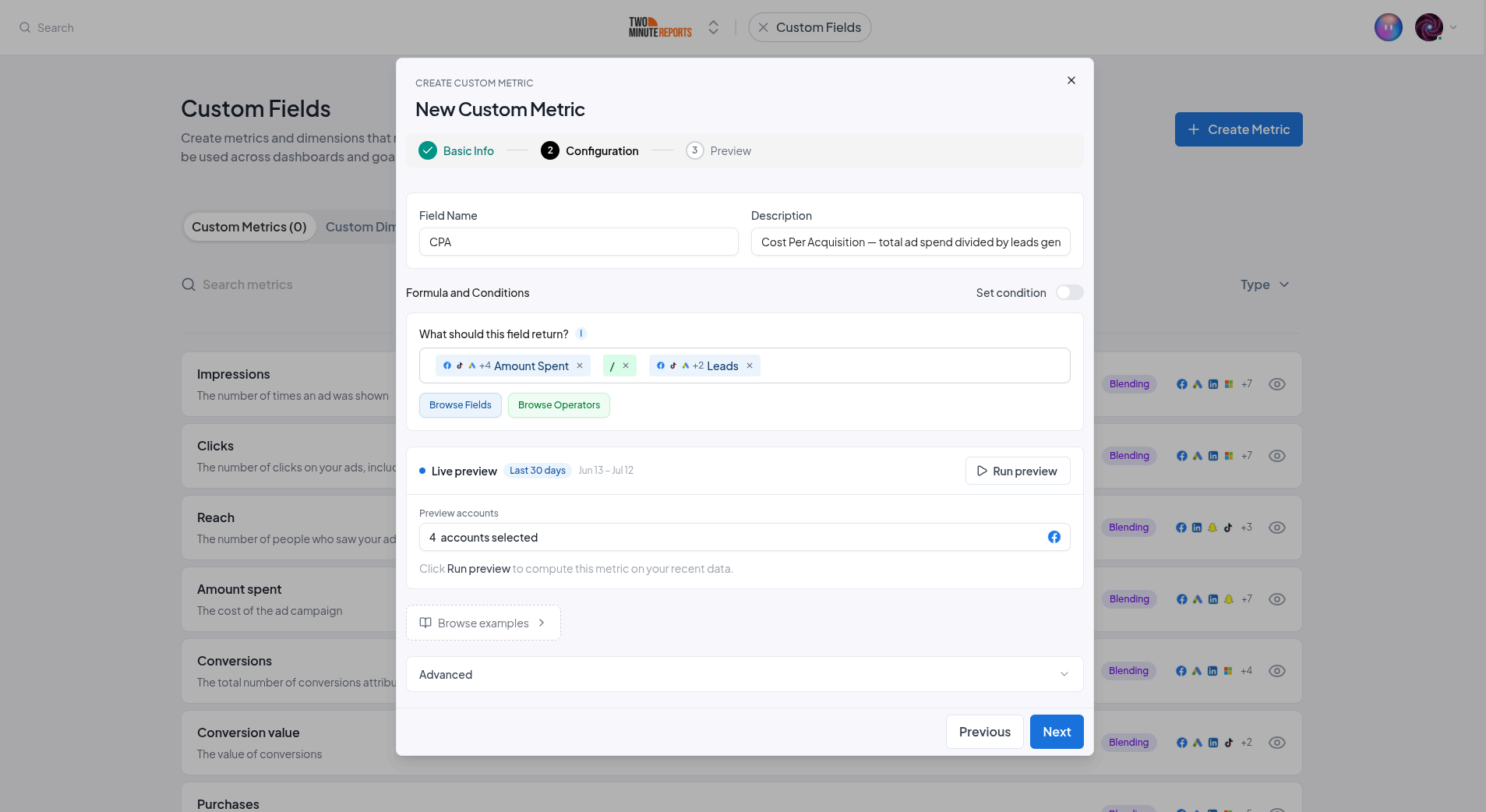Click the +7 more sources in Clicks row
Screen dimensions: 1486x812
point(1247,456)
